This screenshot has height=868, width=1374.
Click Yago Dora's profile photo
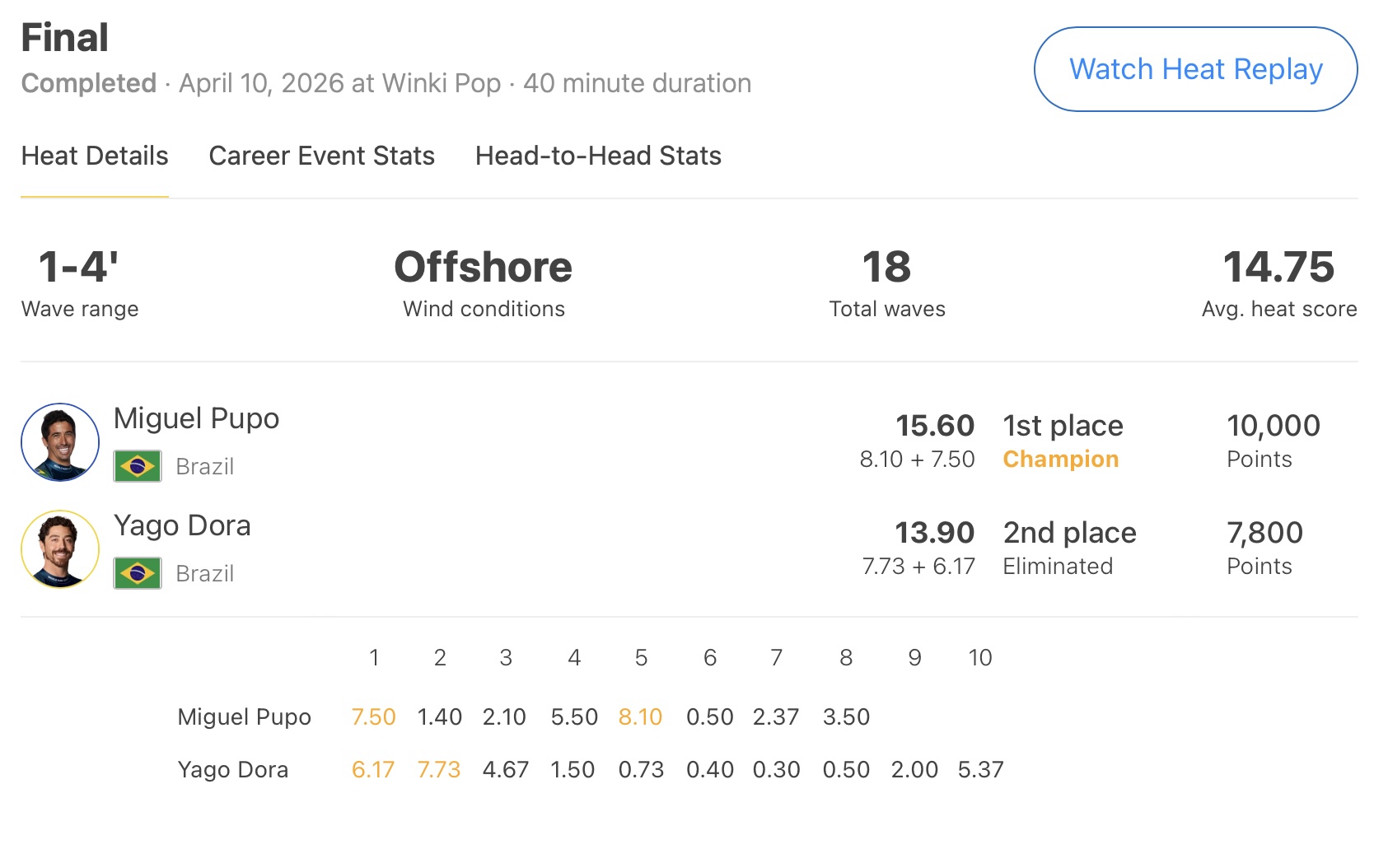click(x=60, y=549)
